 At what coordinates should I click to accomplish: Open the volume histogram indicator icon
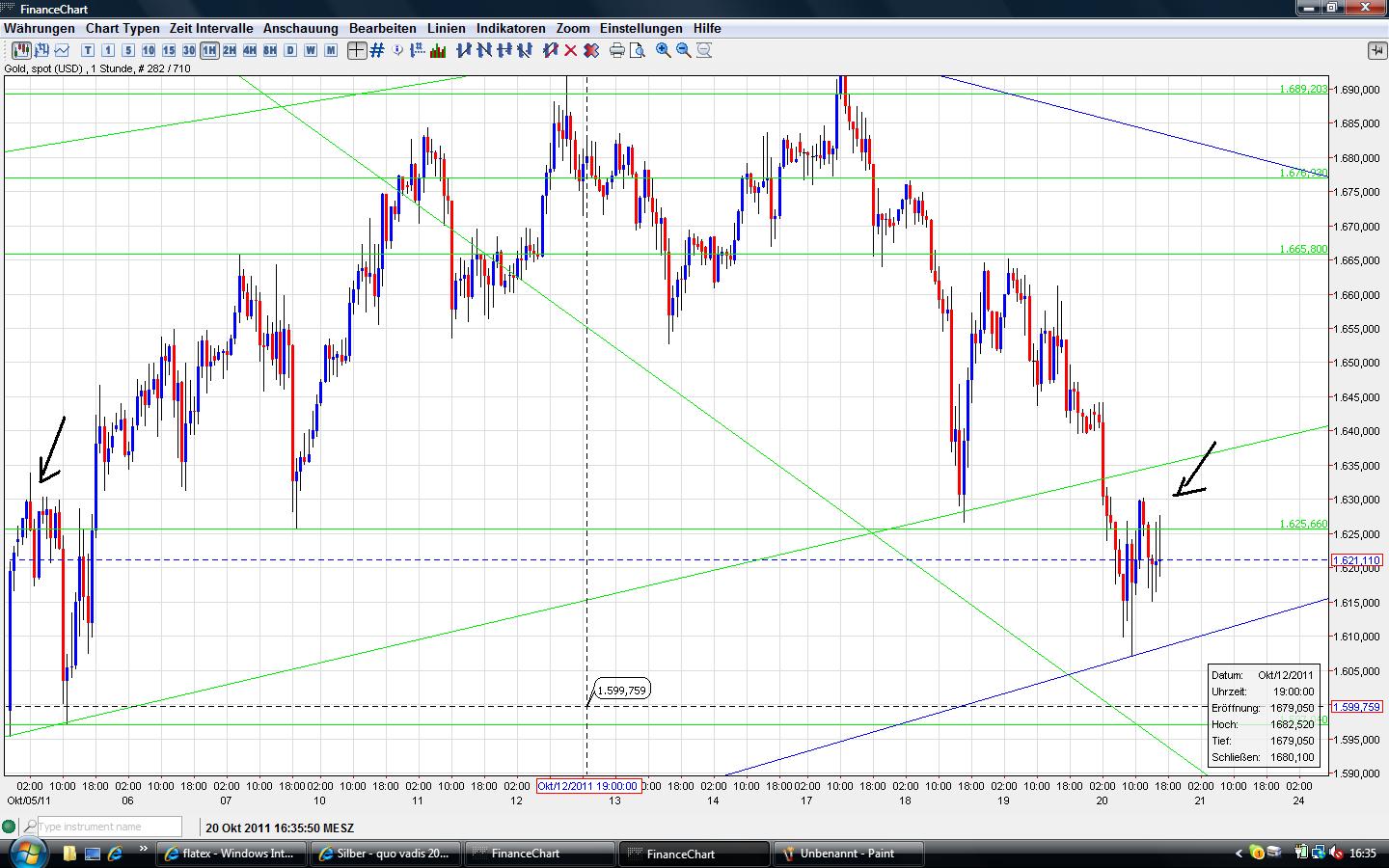pos(439,50)
